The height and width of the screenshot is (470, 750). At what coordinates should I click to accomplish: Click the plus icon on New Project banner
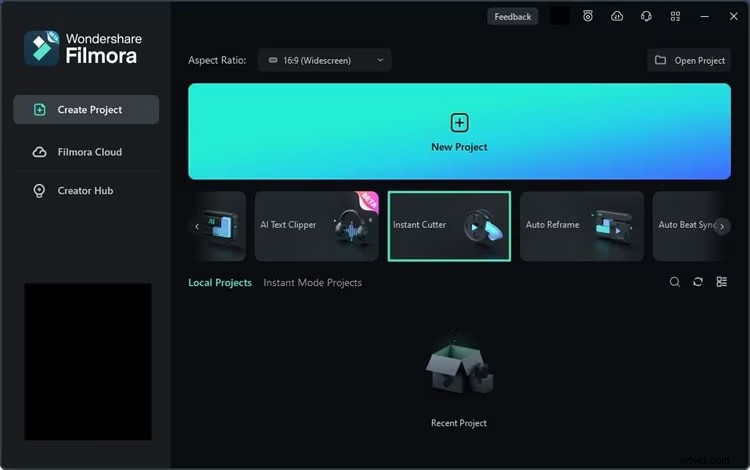click(x=459, y=123)
